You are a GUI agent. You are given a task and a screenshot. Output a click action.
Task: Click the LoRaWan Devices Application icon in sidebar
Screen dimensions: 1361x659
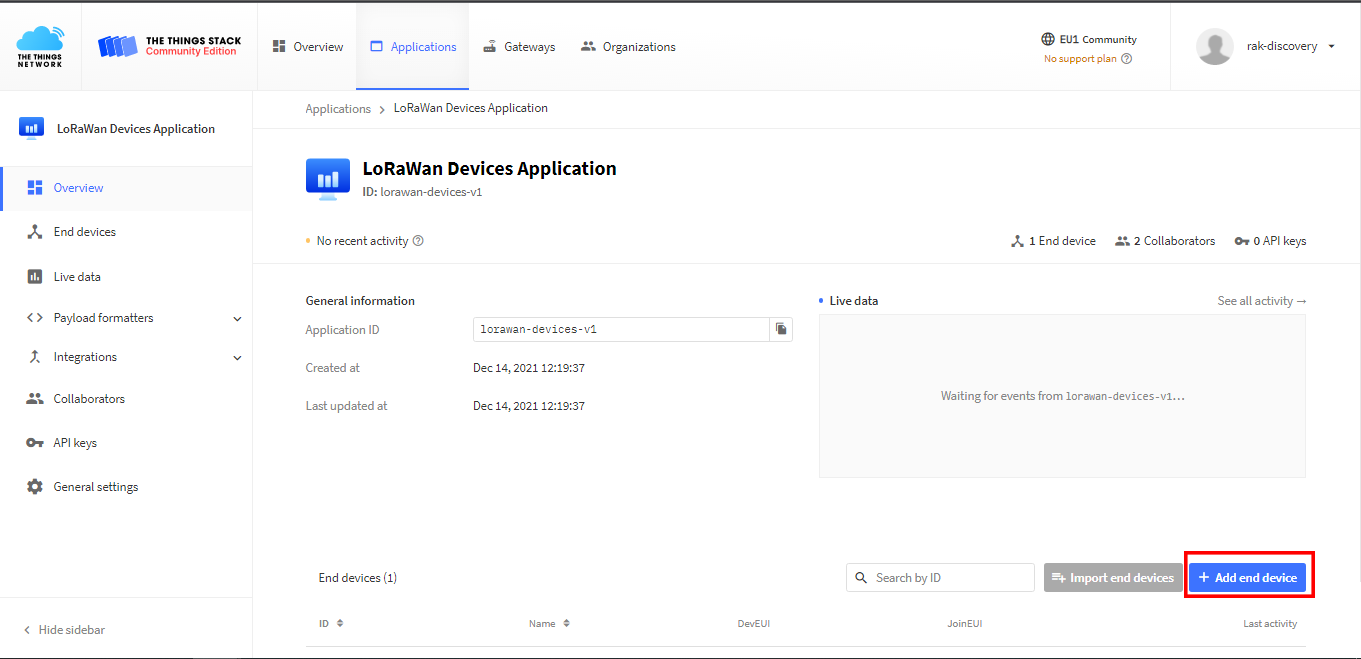click(x=31, y=128)
